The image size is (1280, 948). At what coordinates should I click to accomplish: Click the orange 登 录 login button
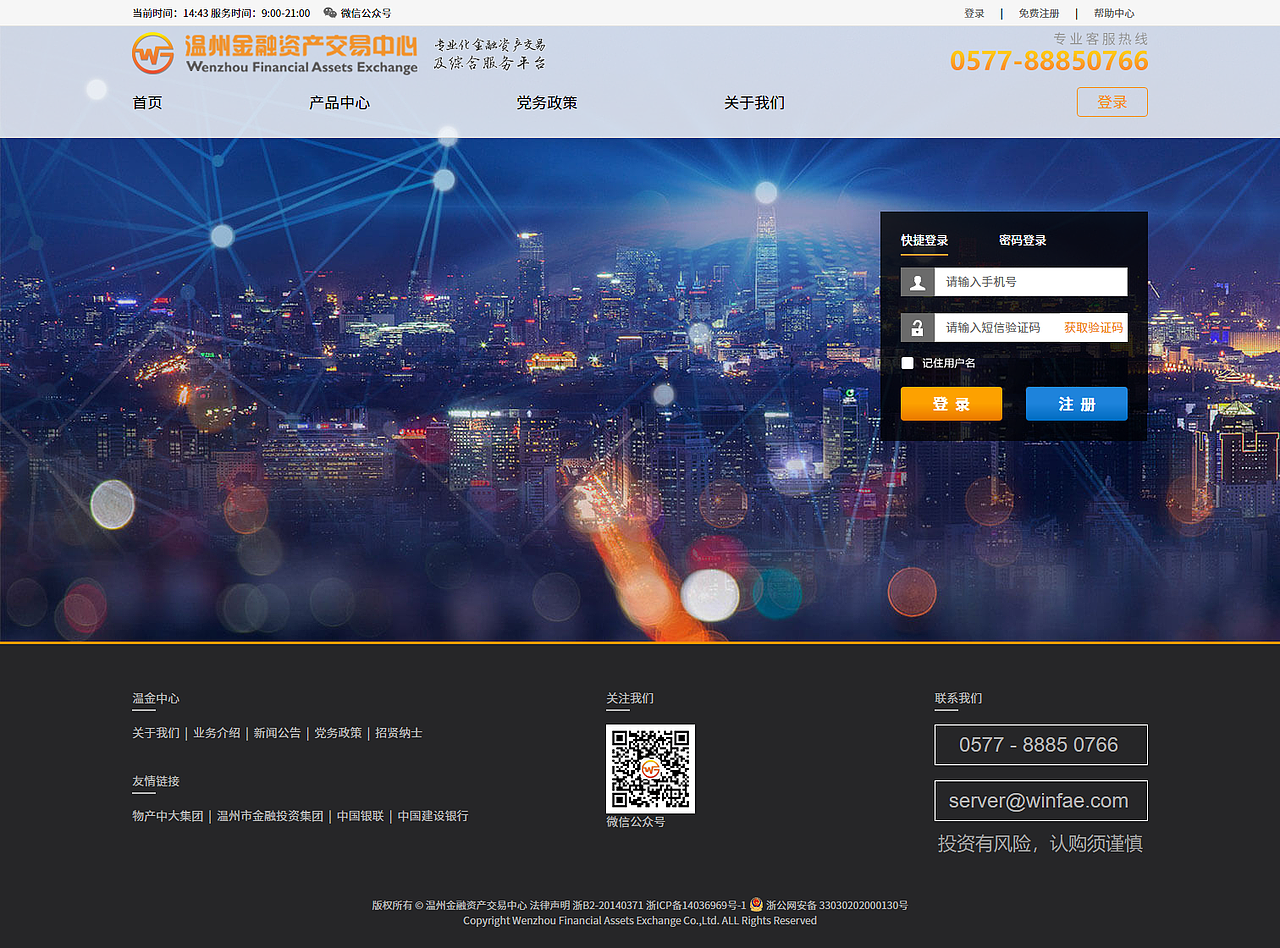pyautogui.click(x=950, y=403)
